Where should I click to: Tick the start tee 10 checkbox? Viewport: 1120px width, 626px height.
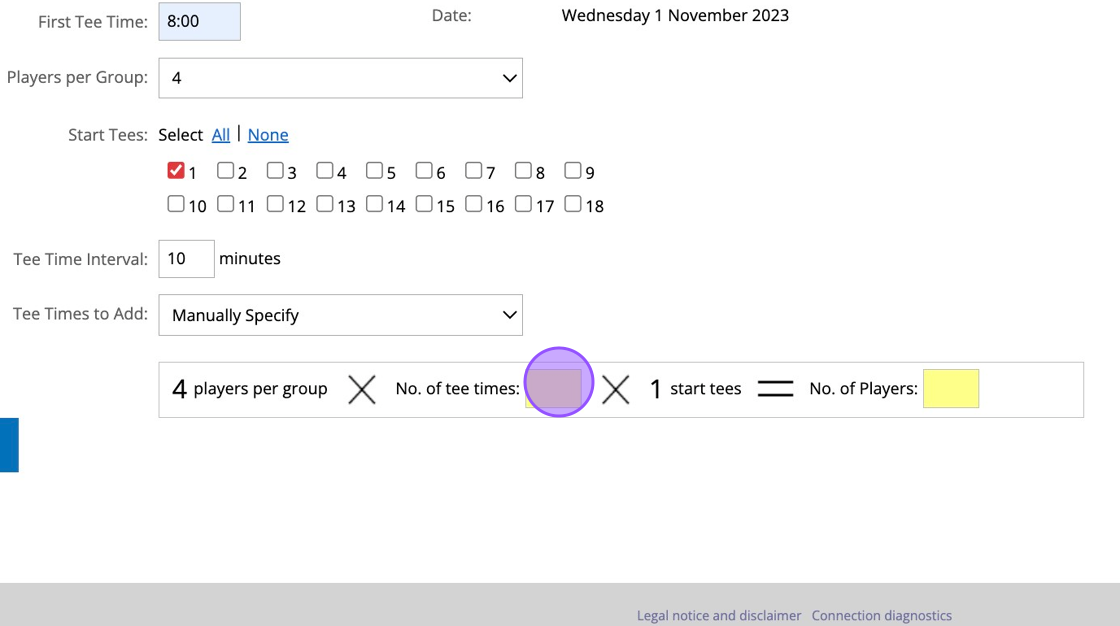click(176, 205)
